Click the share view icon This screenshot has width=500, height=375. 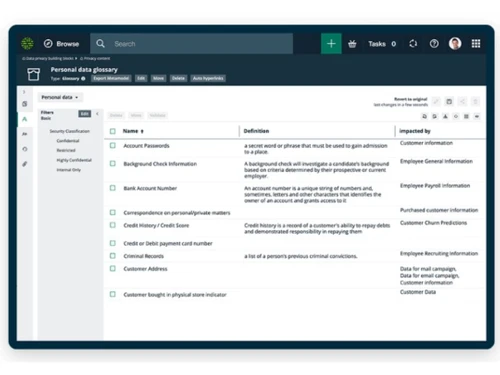pos(462,101)
